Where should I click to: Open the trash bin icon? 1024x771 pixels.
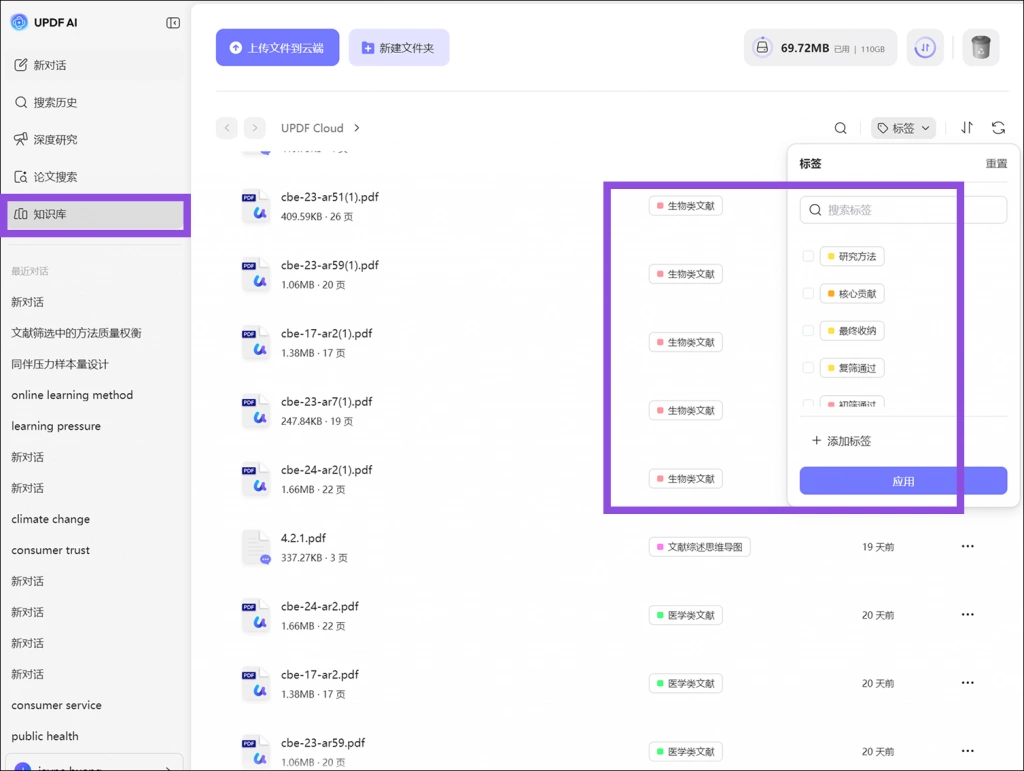click(x=980, y=48)
